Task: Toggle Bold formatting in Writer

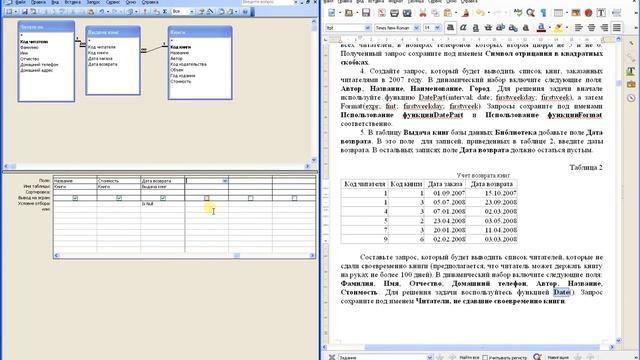Action: 450,27
